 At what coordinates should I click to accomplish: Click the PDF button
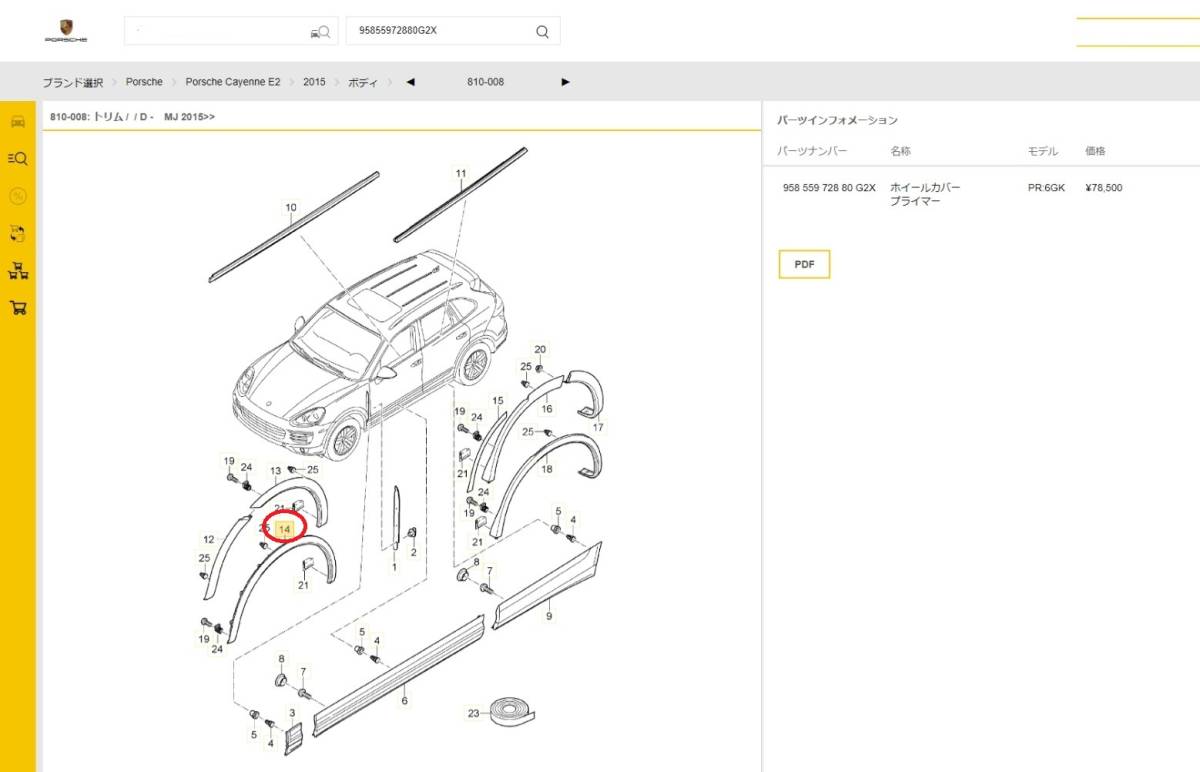pos(804,264)
